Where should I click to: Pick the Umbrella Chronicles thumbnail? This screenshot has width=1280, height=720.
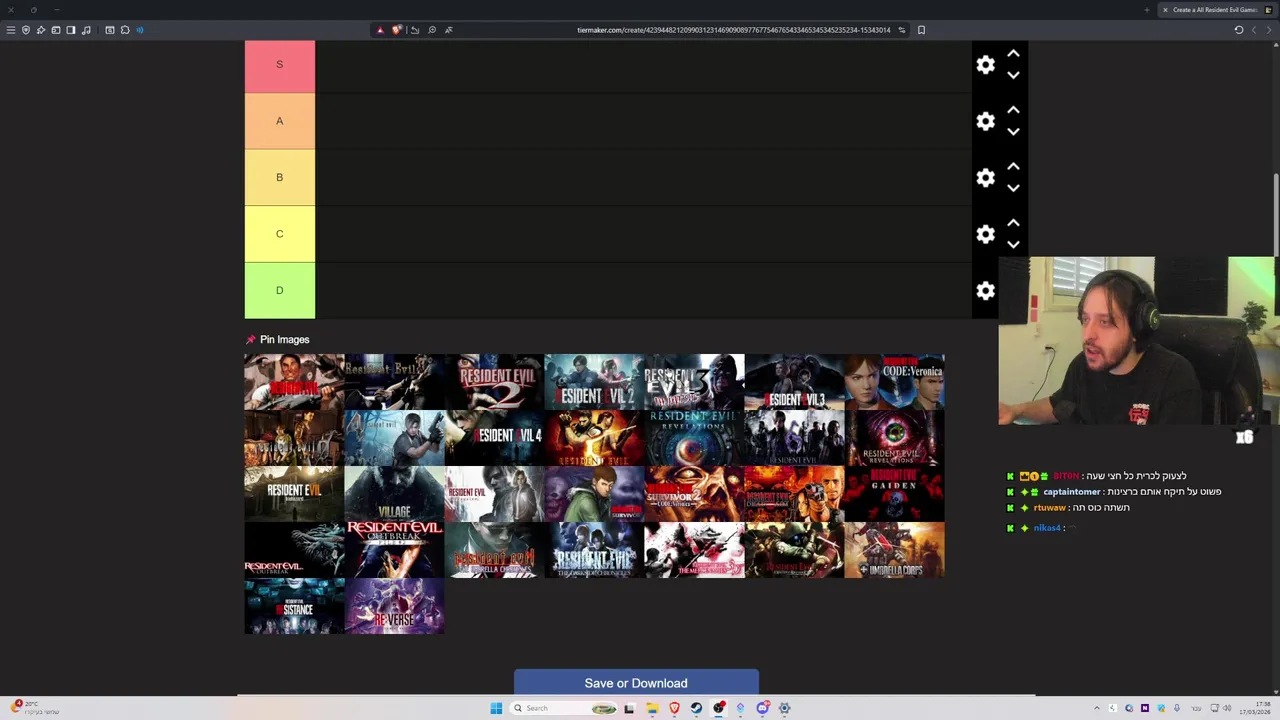coord(494,550)
